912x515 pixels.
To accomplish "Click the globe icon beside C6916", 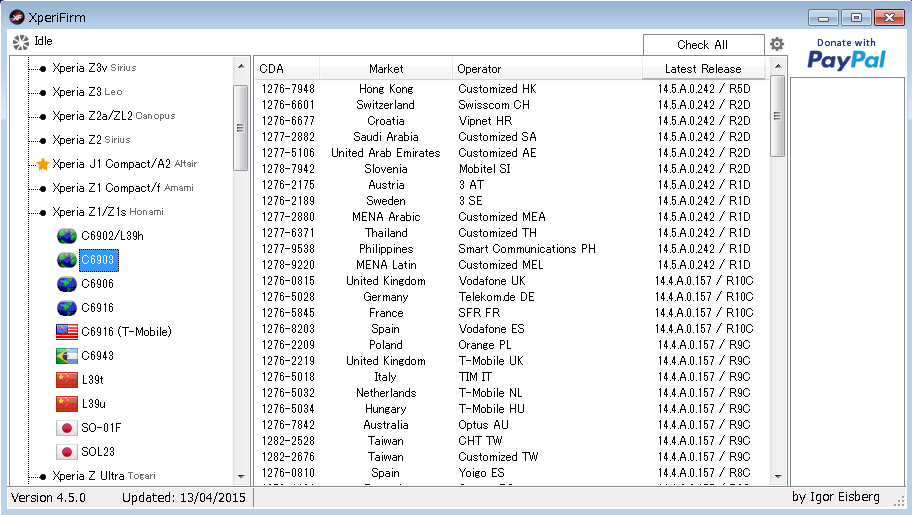I will (67, 307).
